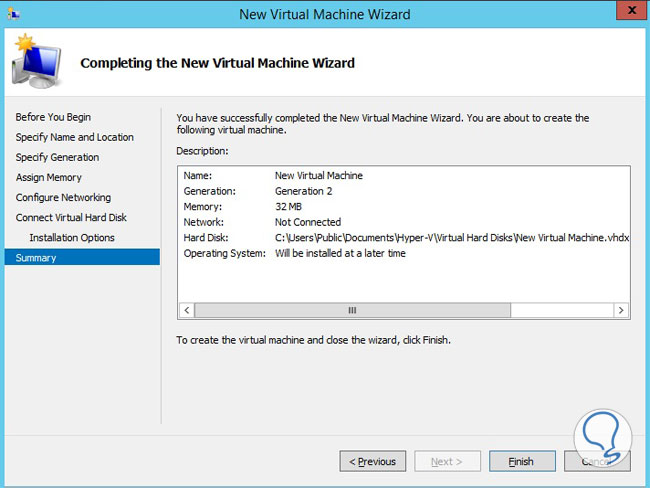Image resolution: width=650 pixels, height=488 pixels.
Task: Jump to the Assign Memory step
Action: coord(49,177)
